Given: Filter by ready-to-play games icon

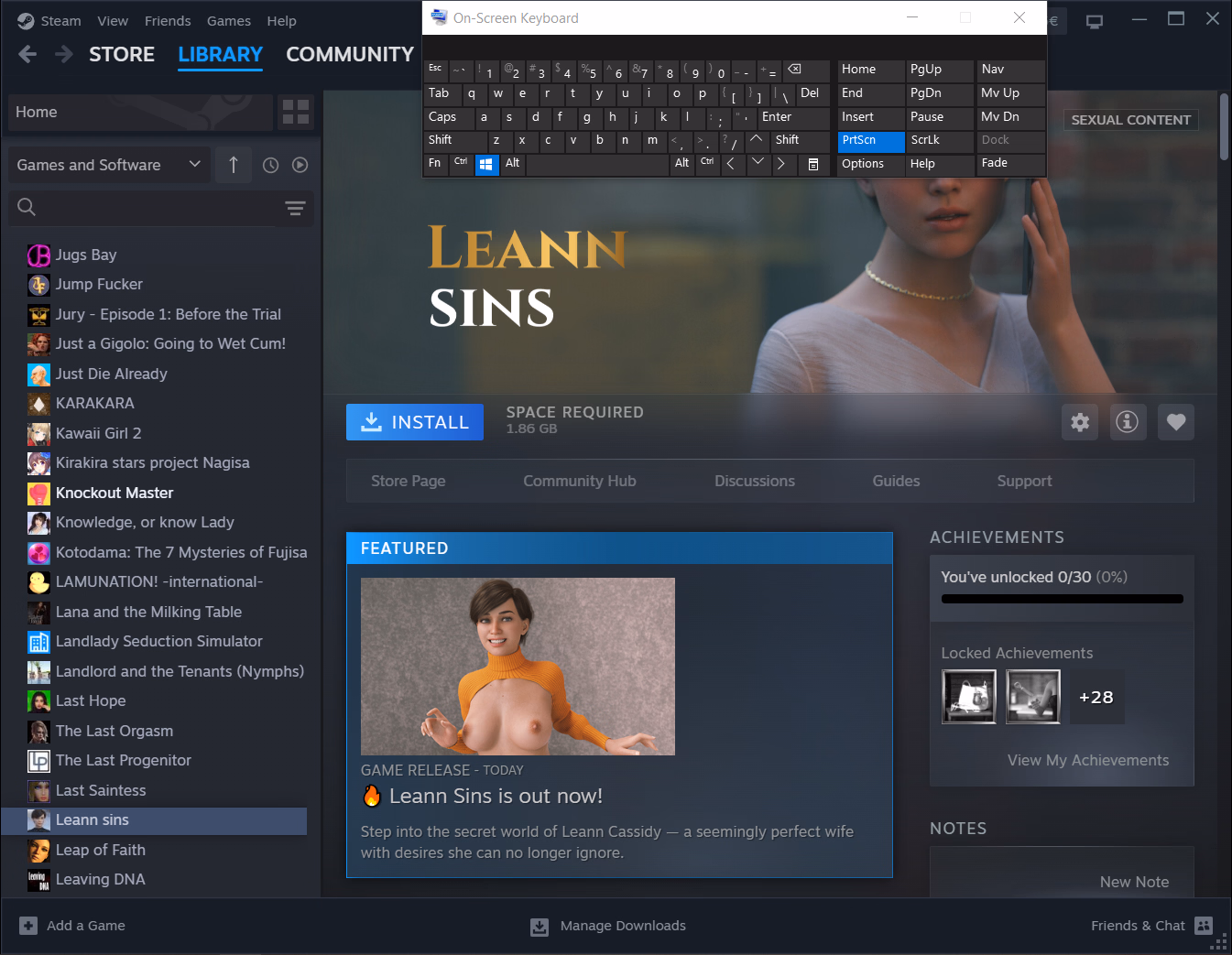Looking at the screenshot, I should (300, 165).
